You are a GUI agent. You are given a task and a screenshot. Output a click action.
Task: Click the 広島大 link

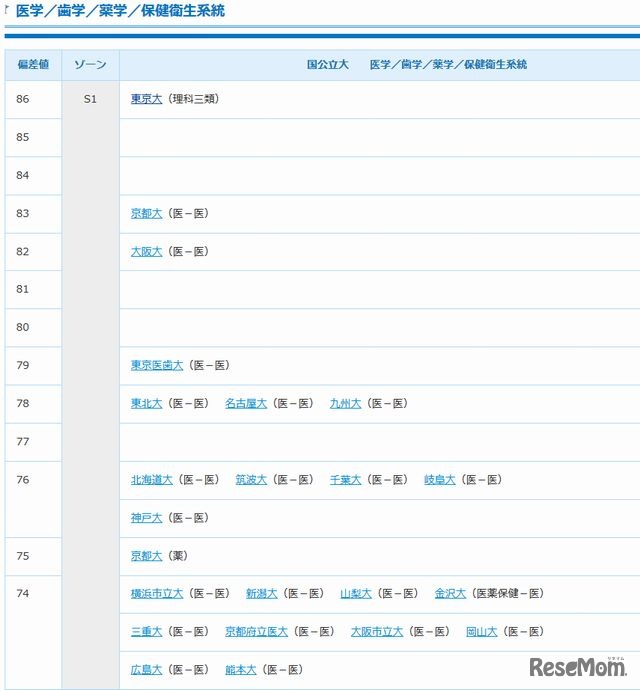point(147,670)
